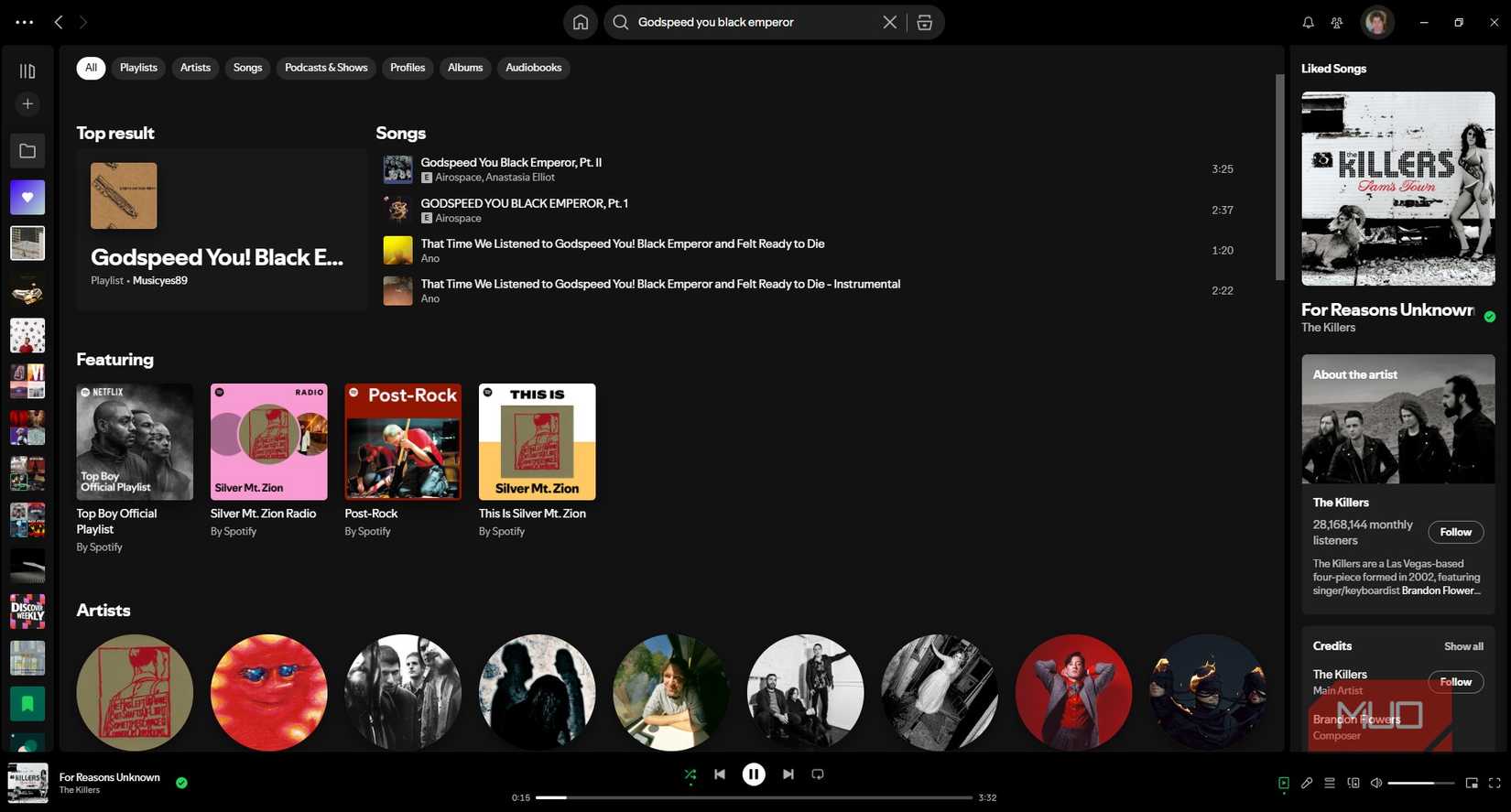
Task: Toggle liked checkmark in bottom player bar
Action: click(x=181, y=783)
